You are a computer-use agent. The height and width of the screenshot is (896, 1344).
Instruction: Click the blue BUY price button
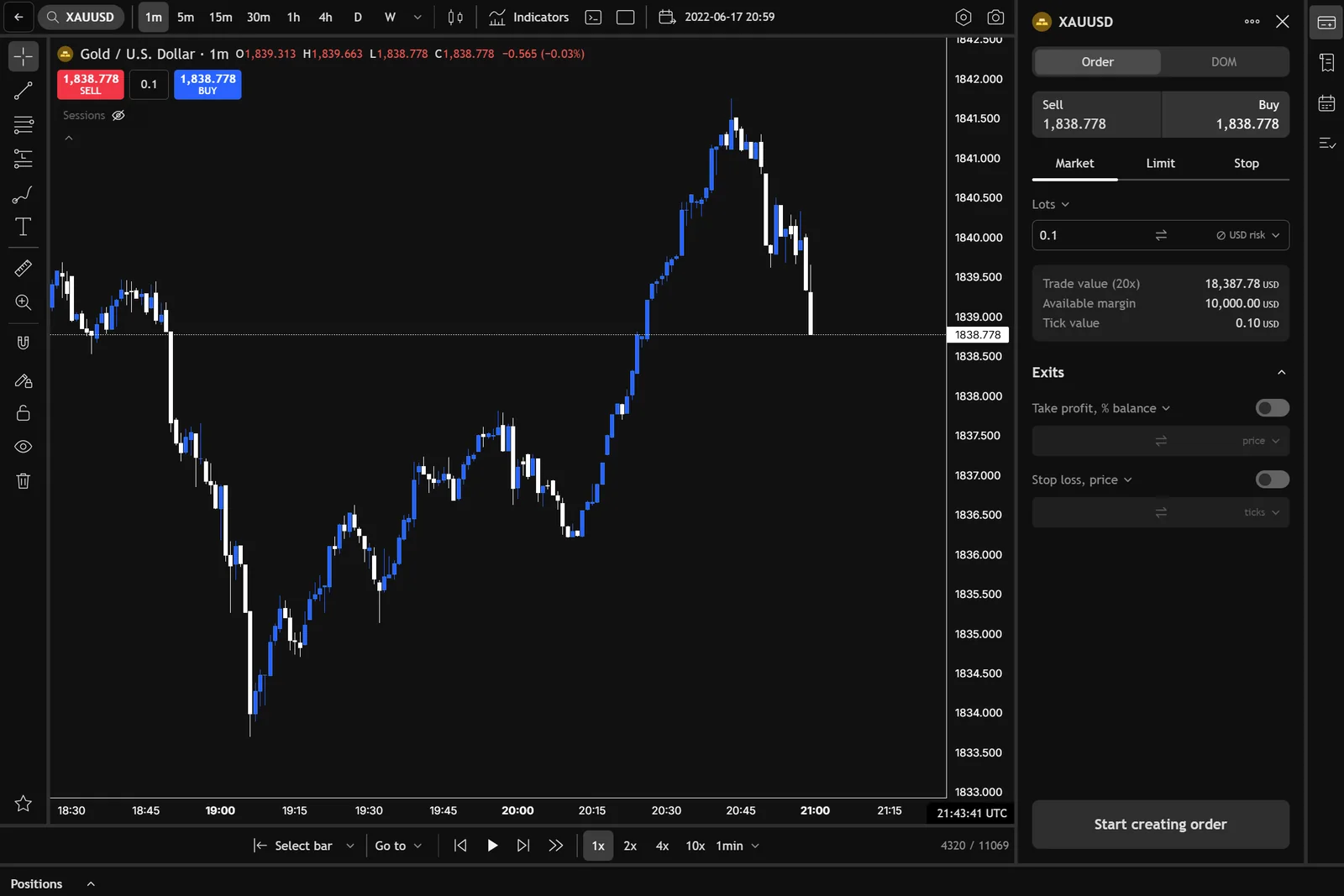[207, 84]
